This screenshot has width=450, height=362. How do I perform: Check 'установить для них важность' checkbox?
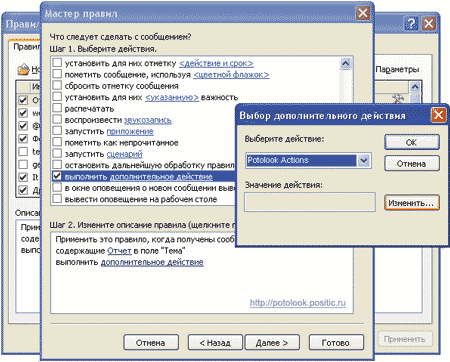pyautogui.click(x=57, y=96)
